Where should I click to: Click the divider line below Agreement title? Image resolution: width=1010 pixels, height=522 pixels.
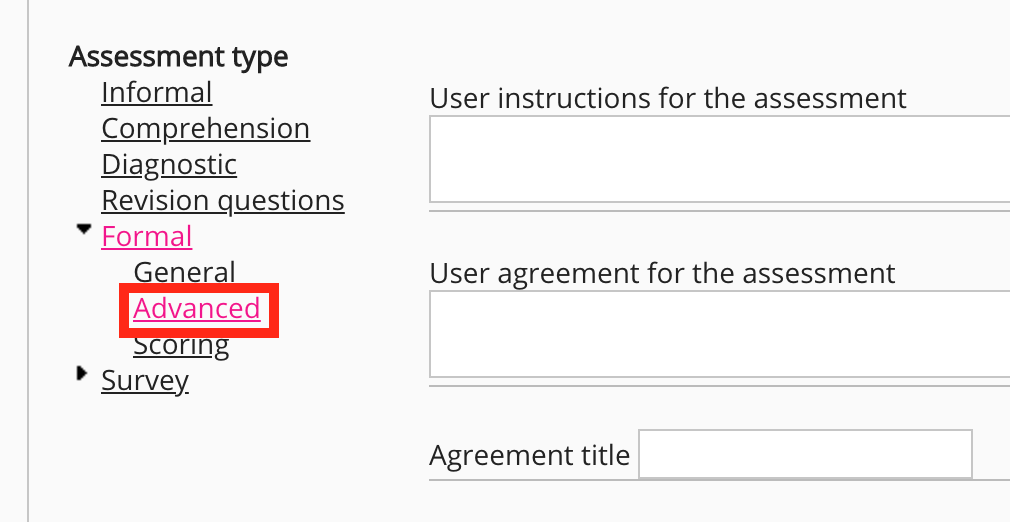click(x=719, y=480)
